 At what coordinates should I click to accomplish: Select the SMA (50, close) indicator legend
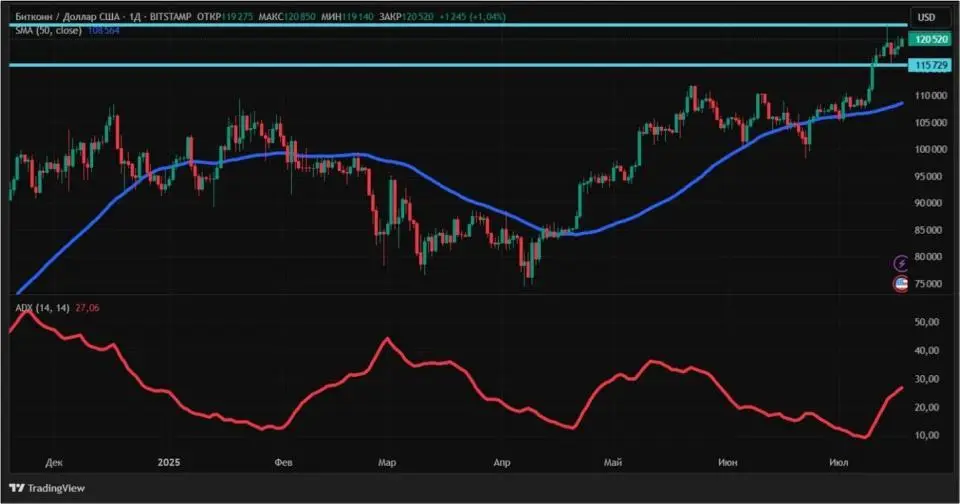pyautogui.click(x=49, y=30)
